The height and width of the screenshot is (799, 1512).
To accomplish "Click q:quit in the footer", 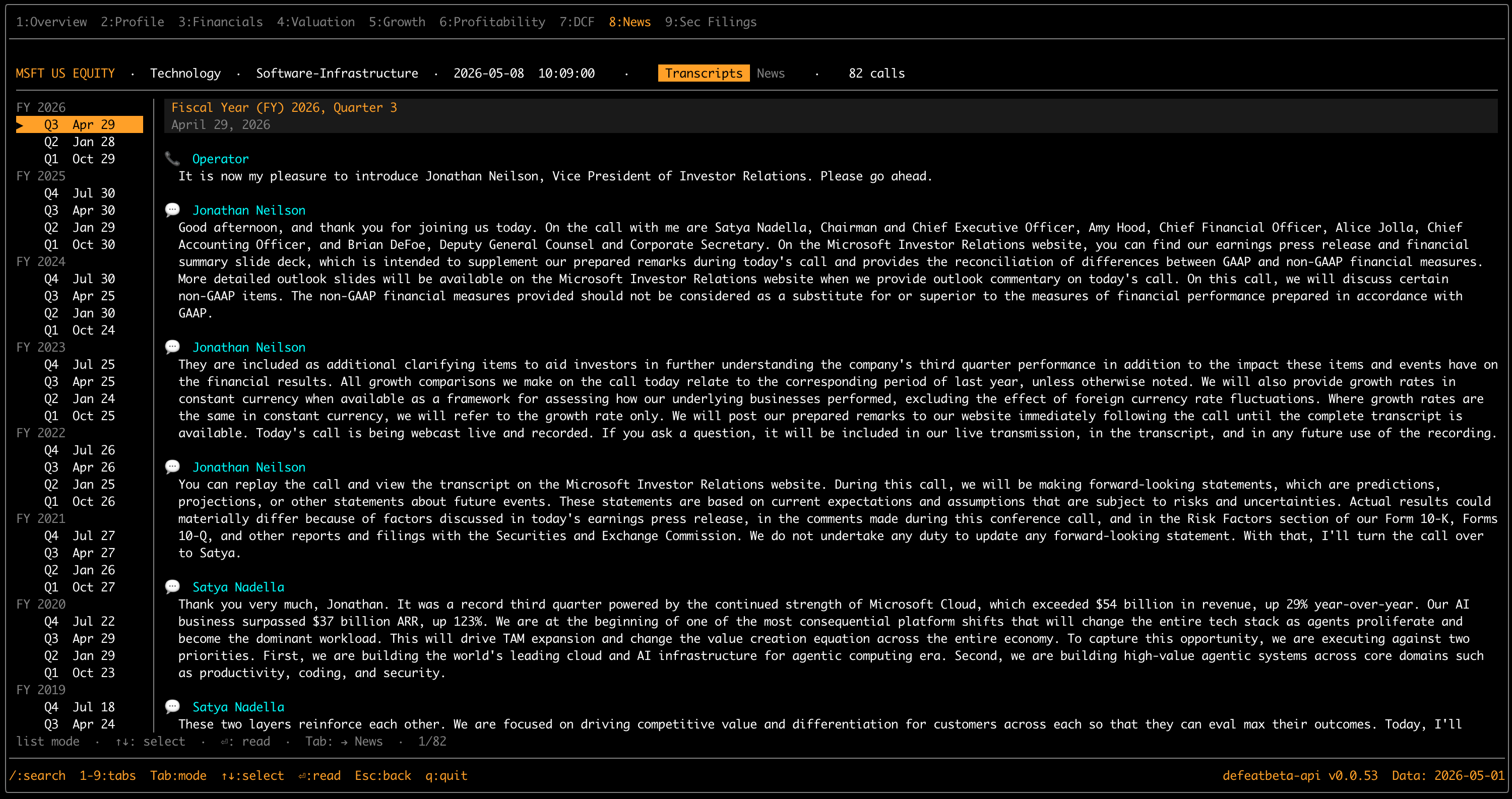I will pos(446,775).
